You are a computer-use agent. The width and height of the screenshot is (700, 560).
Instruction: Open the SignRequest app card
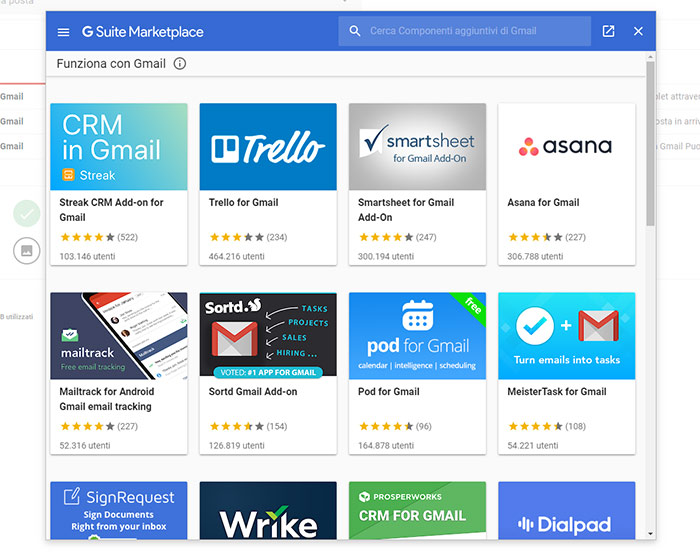(x=119, y=510)
